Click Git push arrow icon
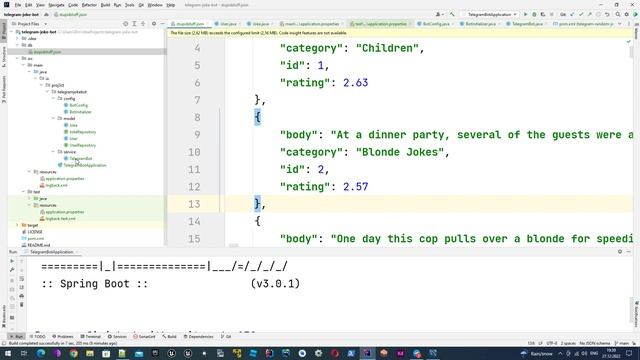640x360 pixels. [589, 15]
